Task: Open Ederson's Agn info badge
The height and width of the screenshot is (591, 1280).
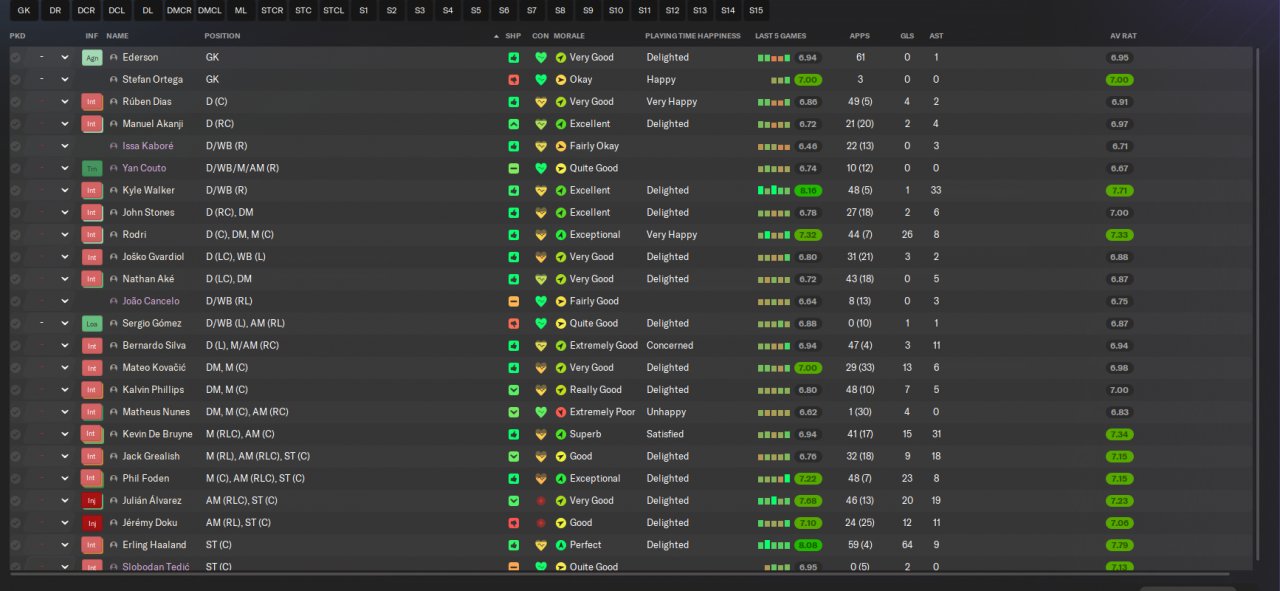Action: (92, 57)
